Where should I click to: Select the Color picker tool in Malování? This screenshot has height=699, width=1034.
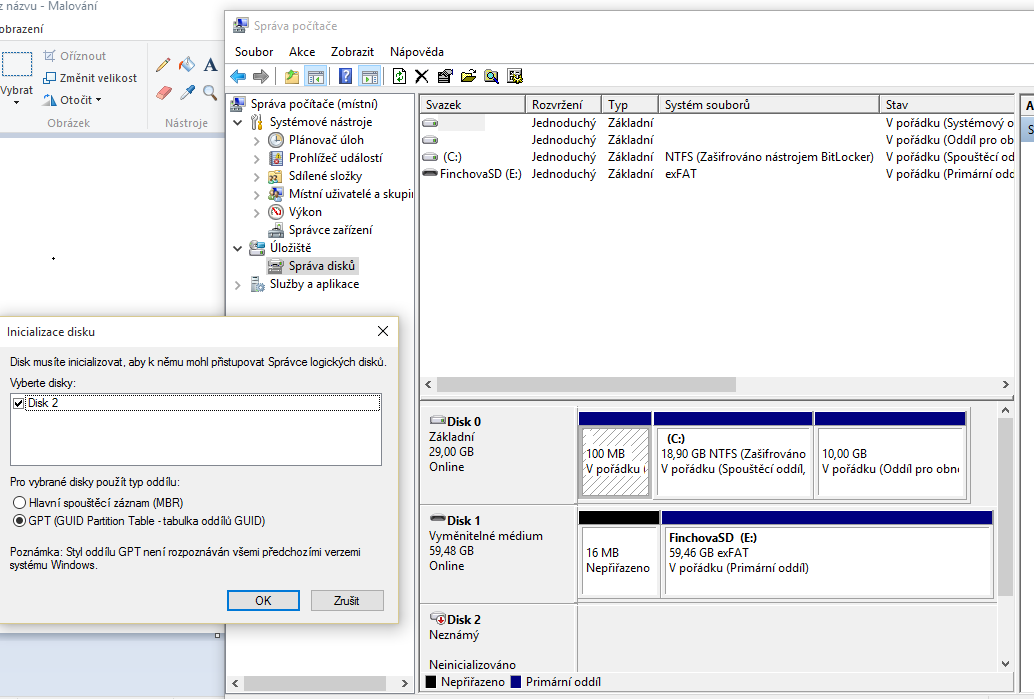point(187,93)
